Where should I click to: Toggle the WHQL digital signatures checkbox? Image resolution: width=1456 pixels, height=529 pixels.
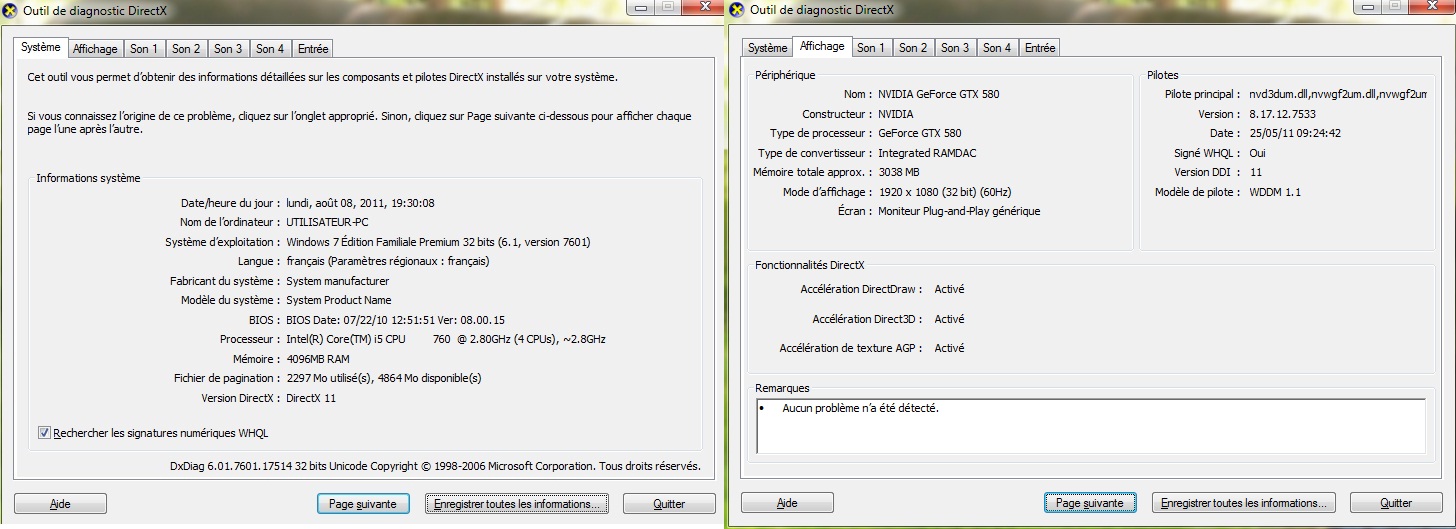pos(44,433)
